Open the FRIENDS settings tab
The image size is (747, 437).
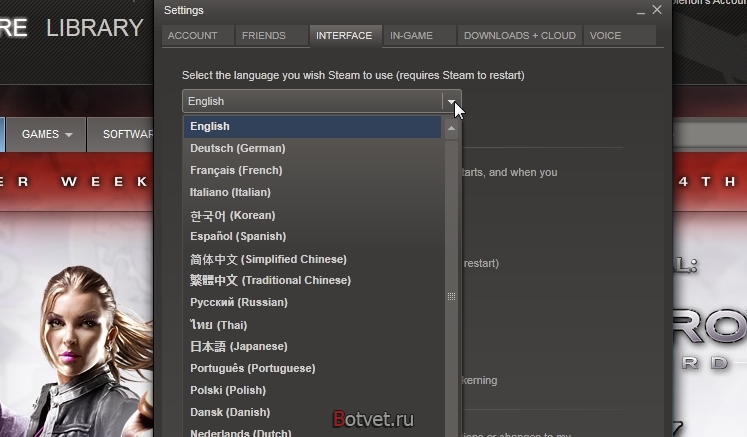[272, 36]
